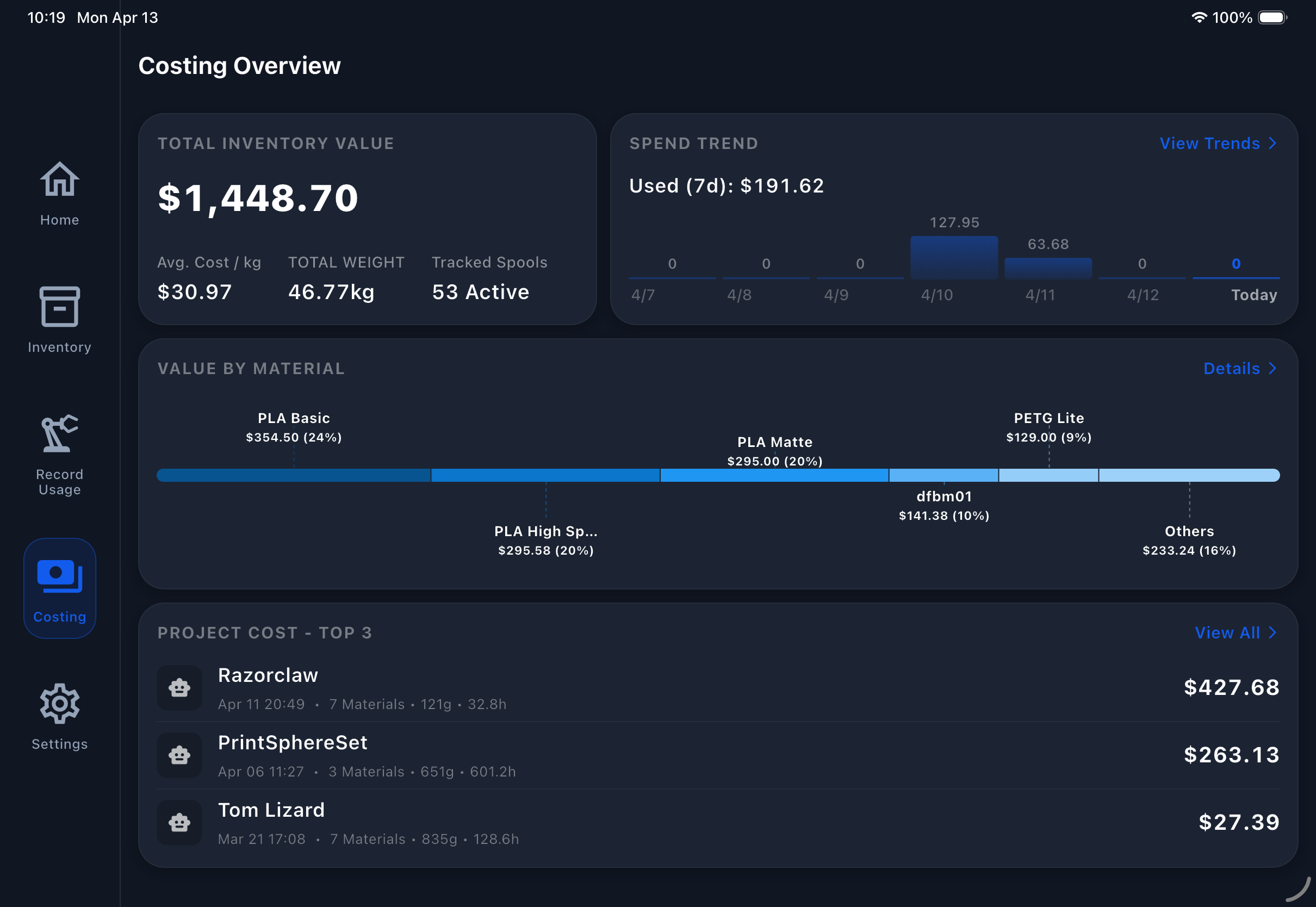The height and width of the screenshot is (907, 1316).
Task: Open View Trends chevron in Spend Trend
Action: [x=1272, y=143]
